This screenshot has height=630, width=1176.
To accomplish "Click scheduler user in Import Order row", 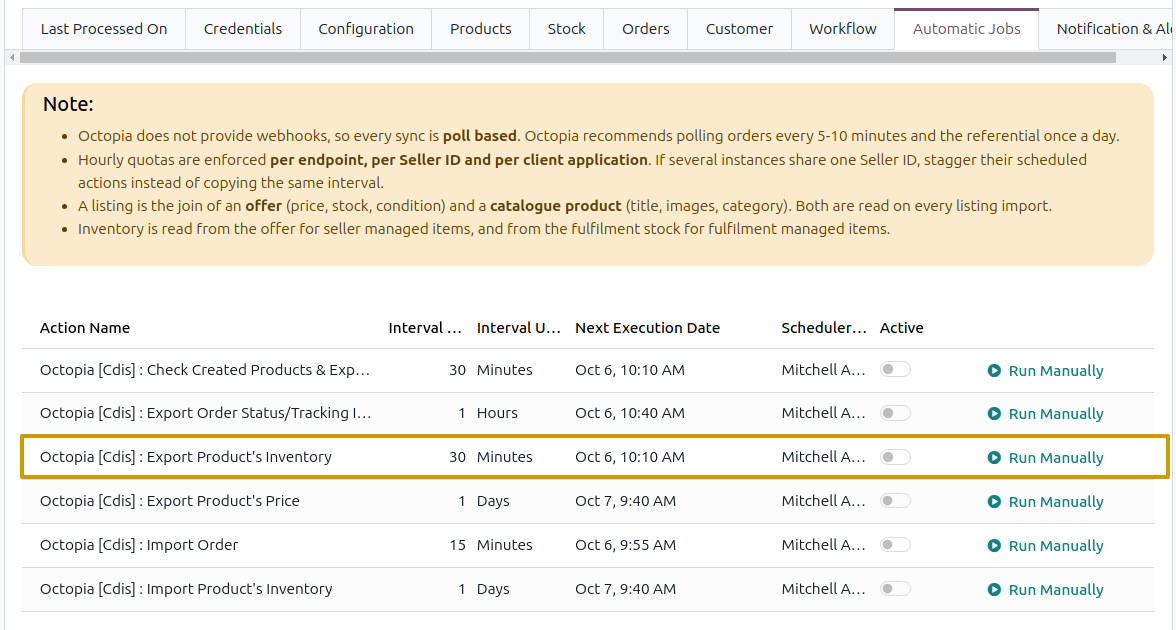I will point(824,545).
